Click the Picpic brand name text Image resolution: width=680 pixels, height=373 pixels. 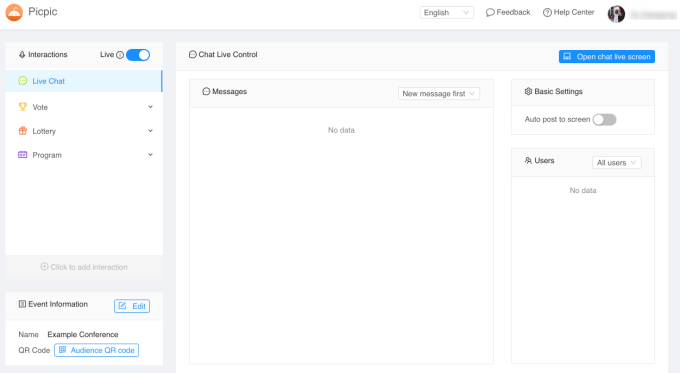[x=42, y=12]
